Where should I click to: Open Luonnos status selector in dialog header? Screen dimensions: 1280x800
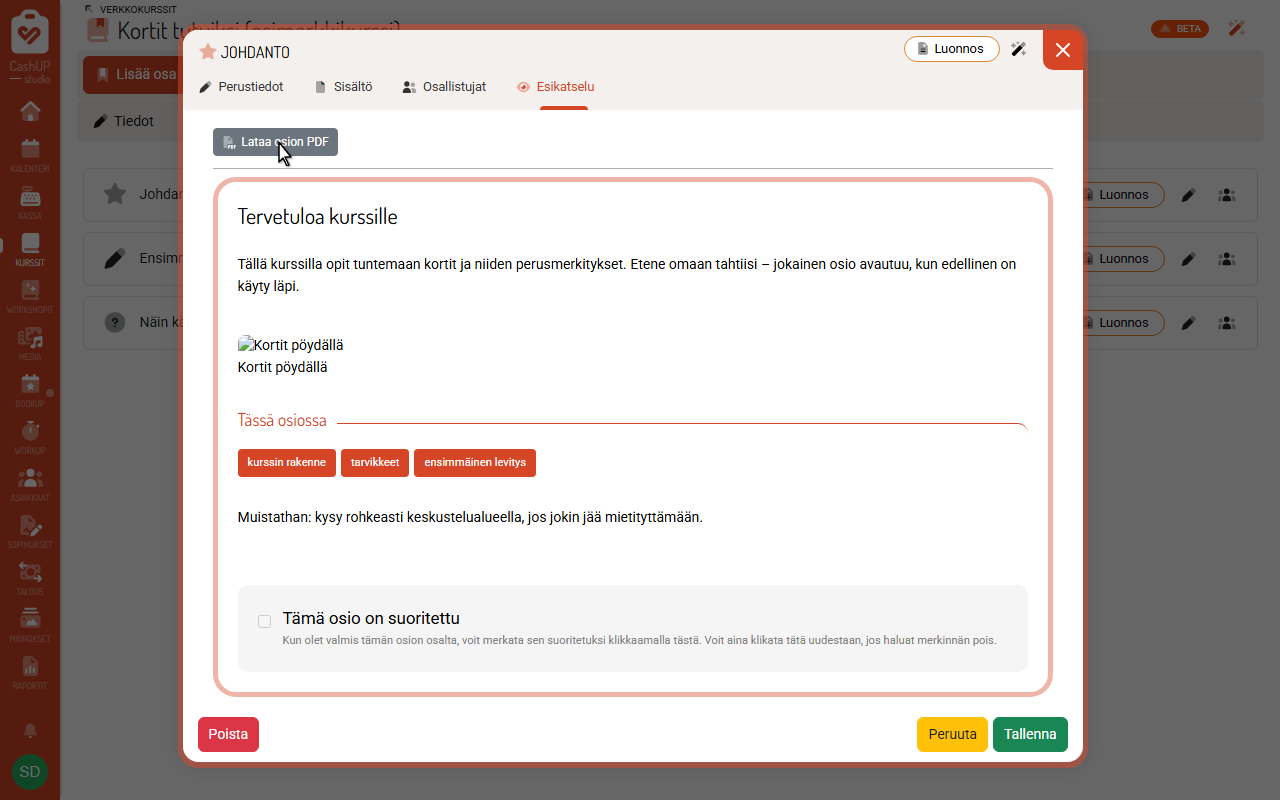(x=952, y=49)
